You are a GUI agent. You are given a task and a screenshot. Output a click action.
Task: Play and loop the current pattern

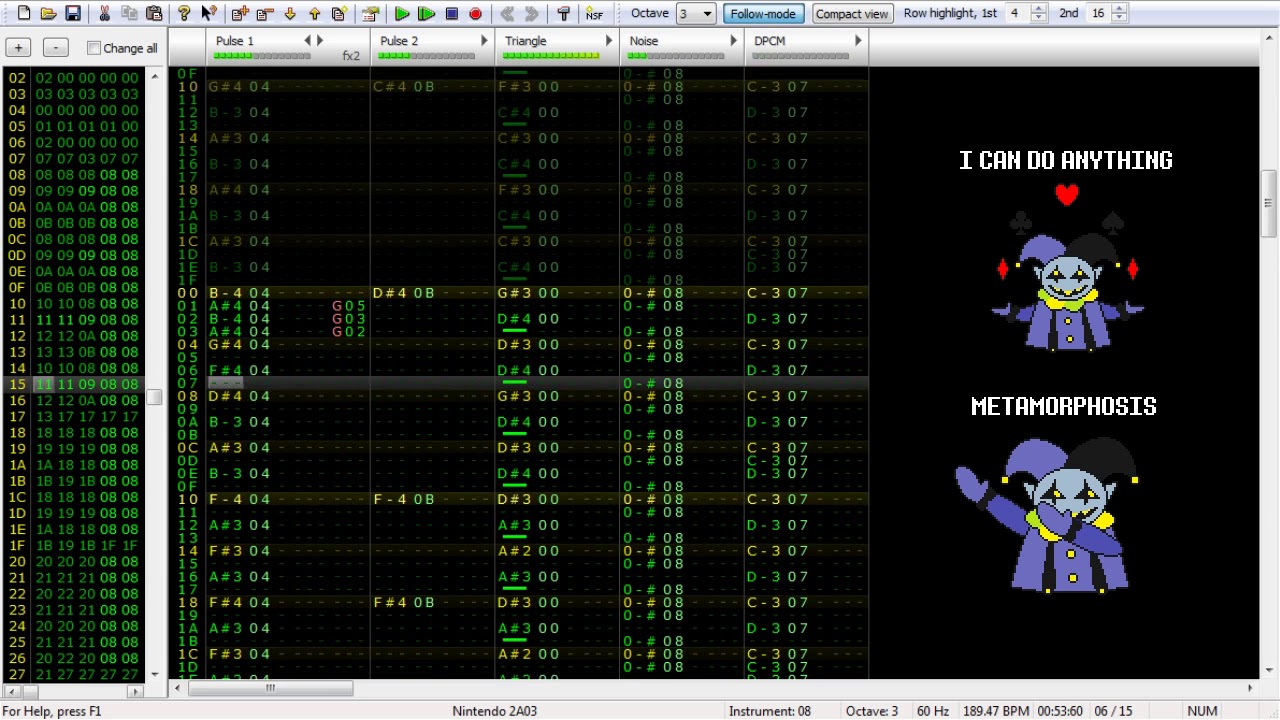tap(427, 14)
